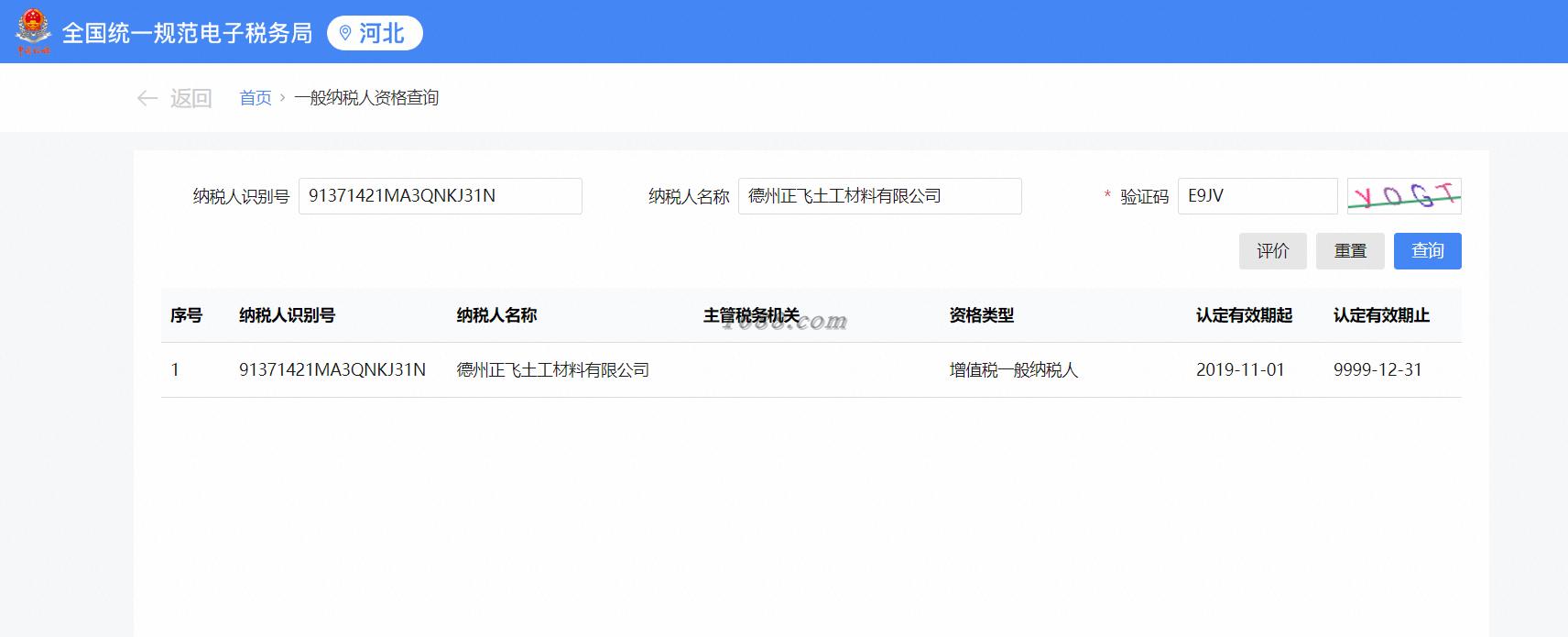Click the 纳税人识别号 column header
Viewport: 1568px width, 637px height.
point(287,315)
